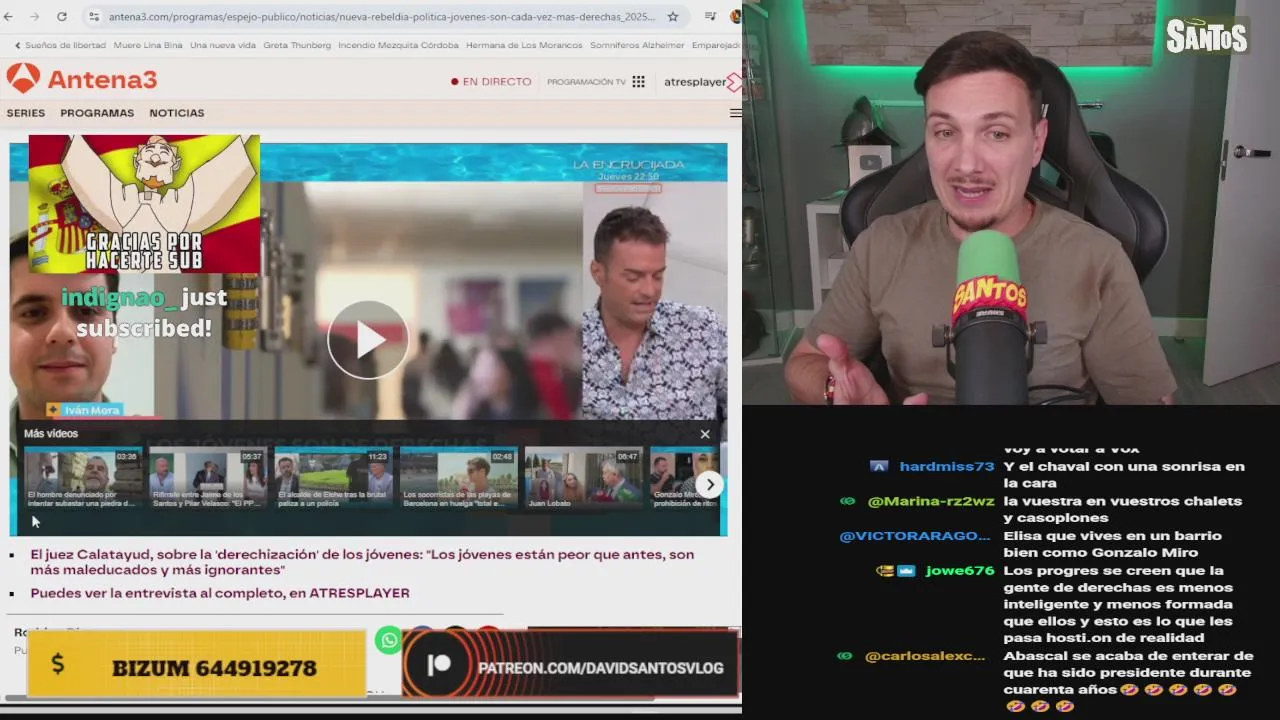Show next videos with the right arrow

[x=709, y=485]
